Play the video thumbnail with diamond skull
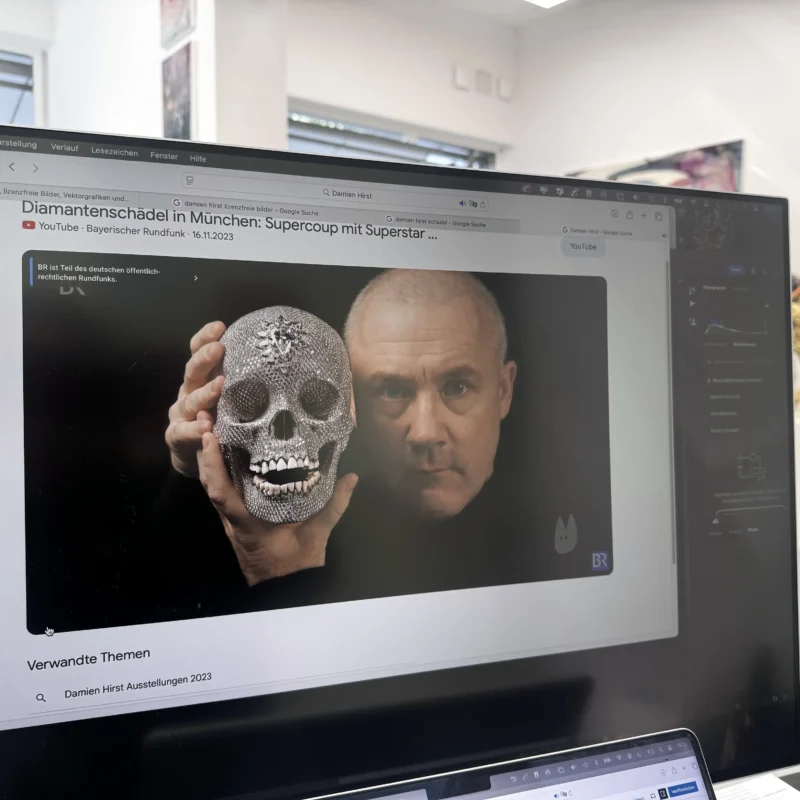This screenshot has height=800, width=800. (x=318, y=441)
